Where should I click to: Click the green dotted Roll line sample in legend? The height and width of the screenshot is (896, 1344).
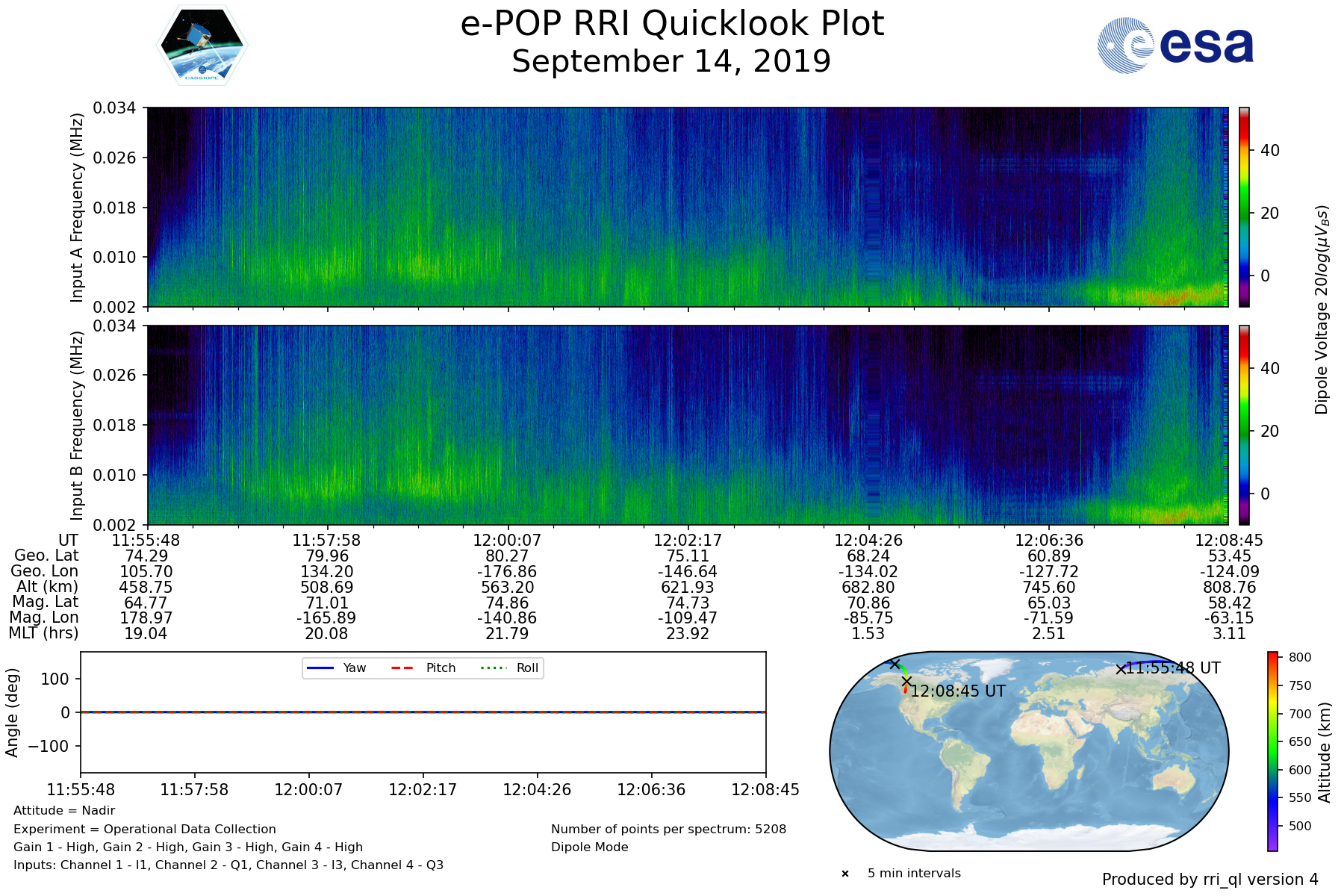click(x=493, y=668)
